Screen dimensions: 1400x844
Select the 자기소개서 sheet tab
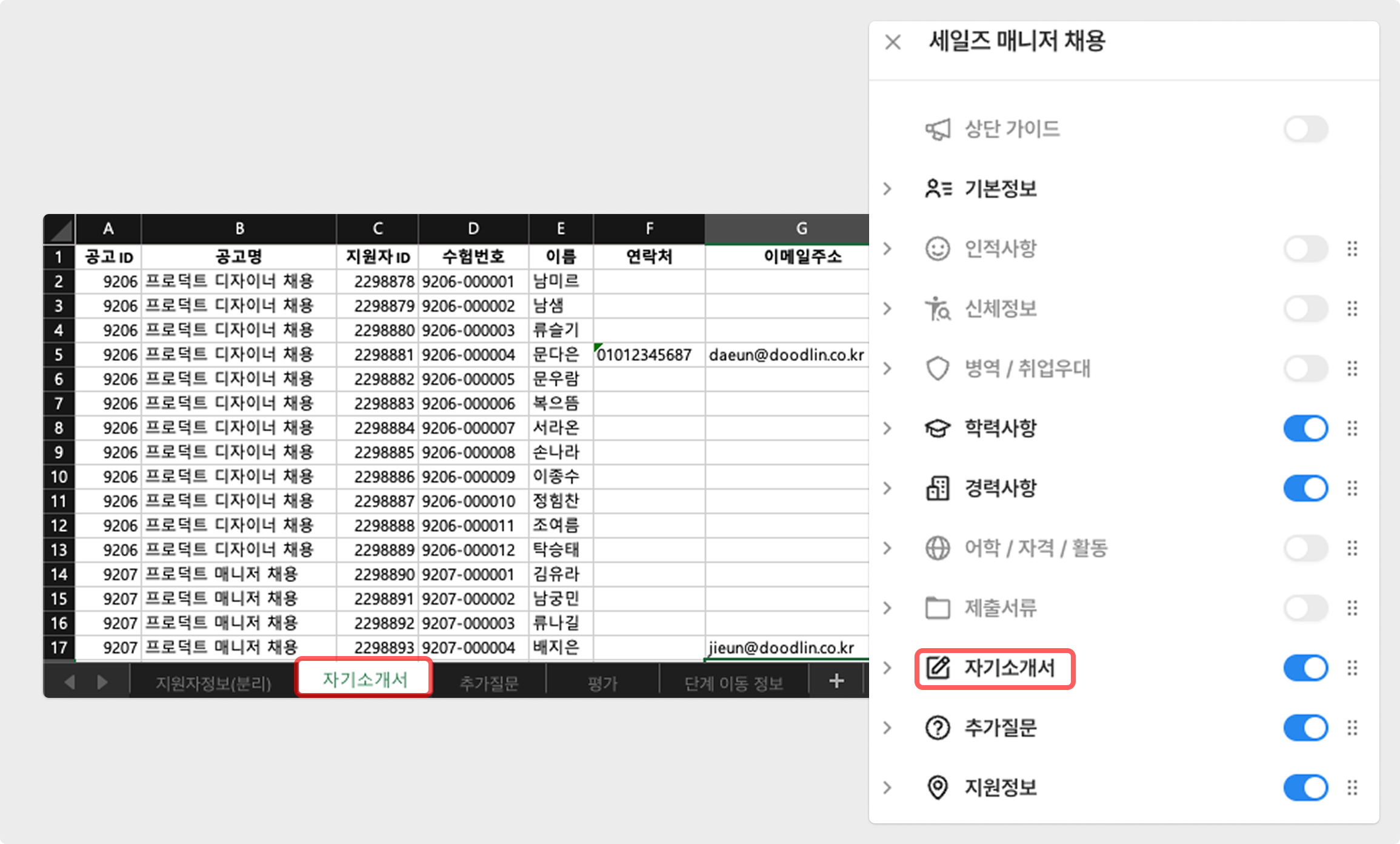point(364,679)
